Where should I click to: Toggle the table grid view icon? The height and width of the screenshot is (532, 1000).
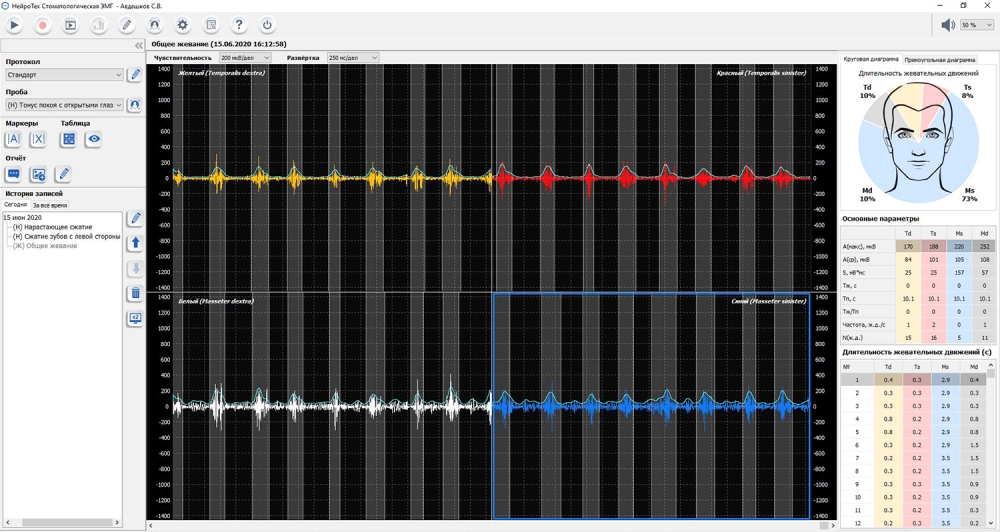[68, 140]
